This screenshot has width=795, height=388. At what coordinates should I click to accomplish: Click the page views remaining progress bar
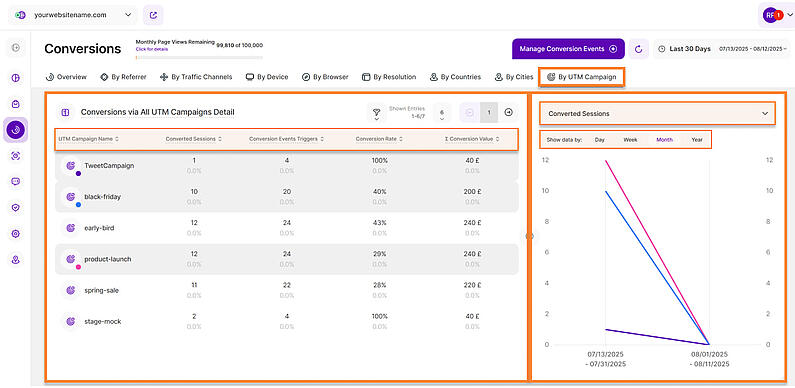pyautogui.click(x=199, y=57)
